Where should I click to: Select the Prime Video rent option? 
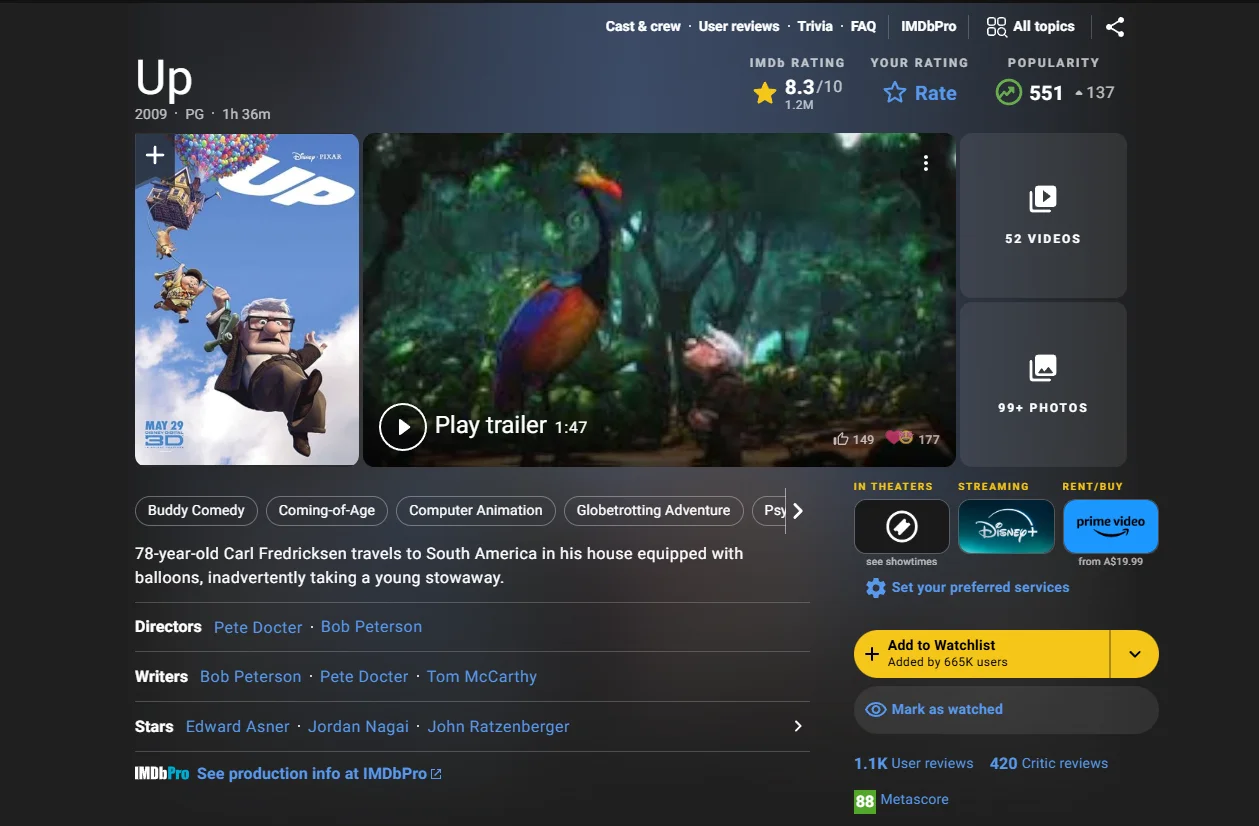coord(1111,526)
